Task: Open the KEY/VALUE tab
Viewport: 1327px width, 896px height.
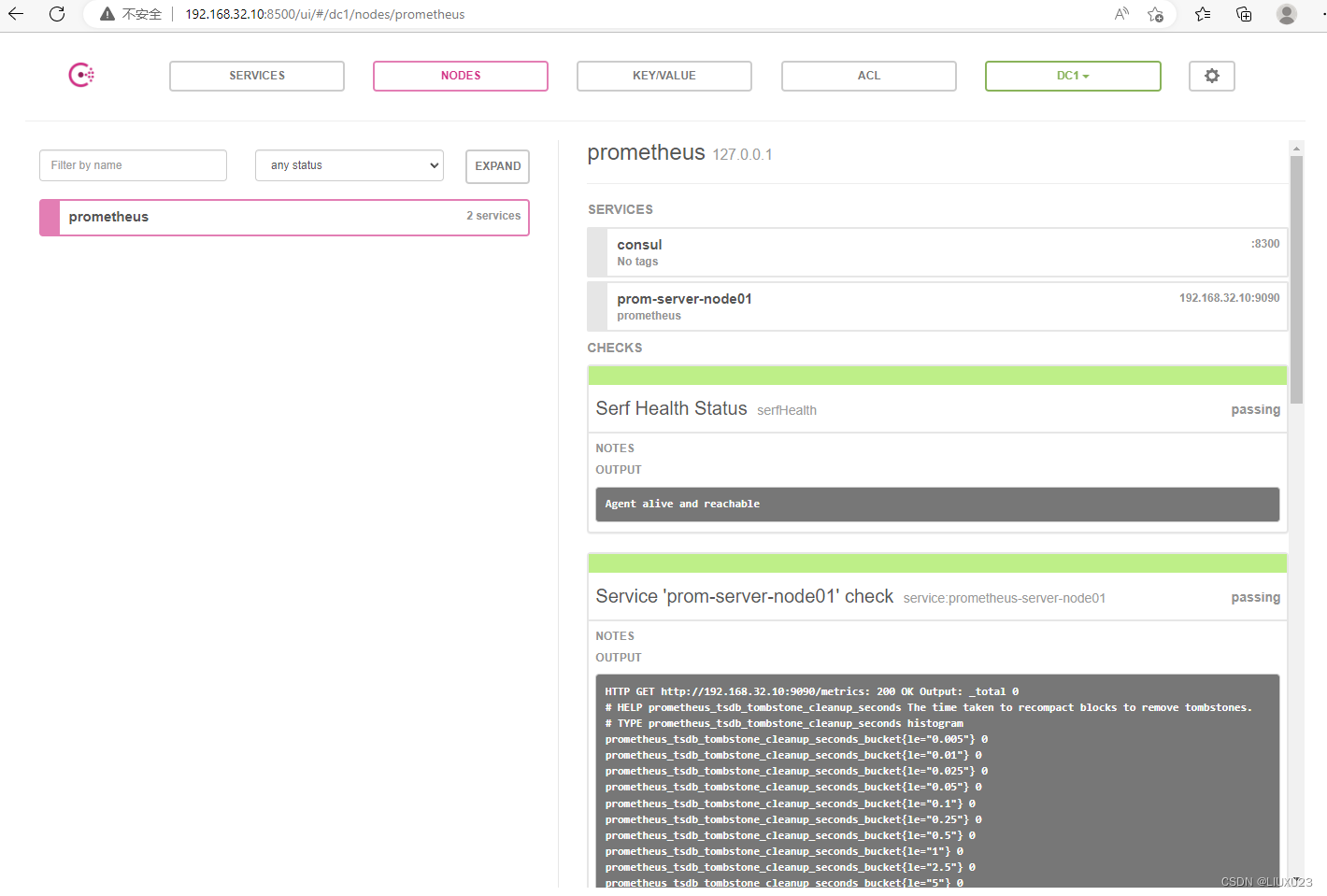Action: tap(664, 76)
